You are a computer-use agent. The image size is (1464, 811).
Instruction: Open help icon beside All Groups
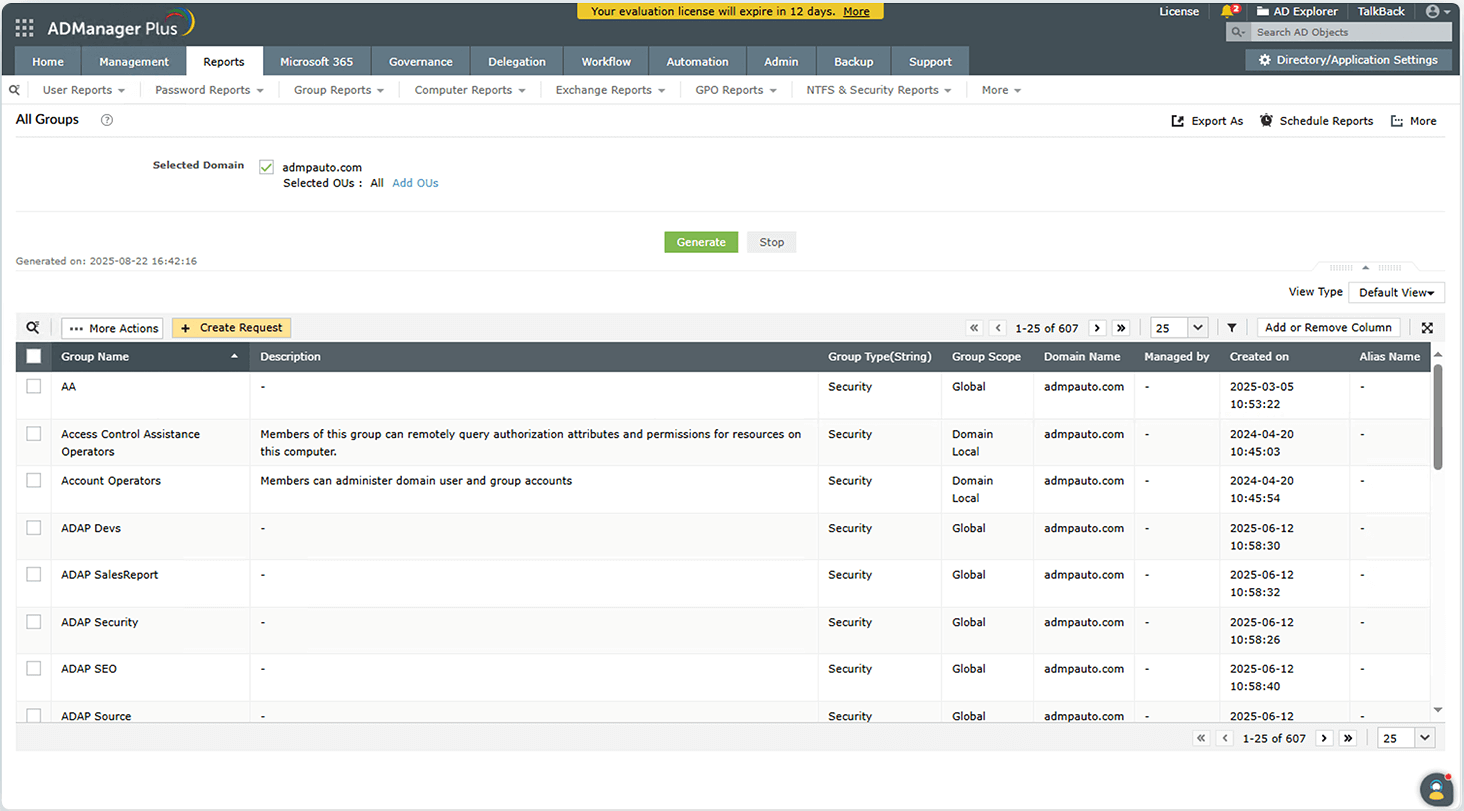point(107,120)
